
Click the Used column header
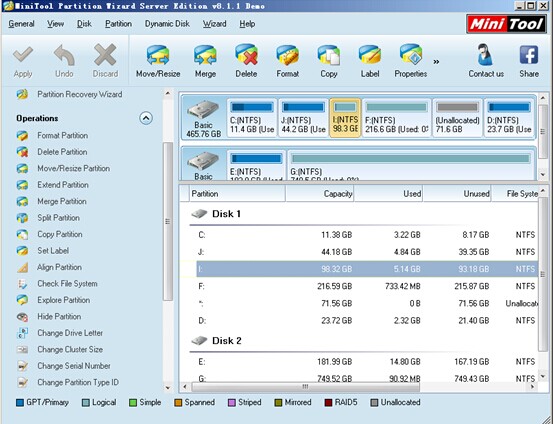[x=389, y=194]
